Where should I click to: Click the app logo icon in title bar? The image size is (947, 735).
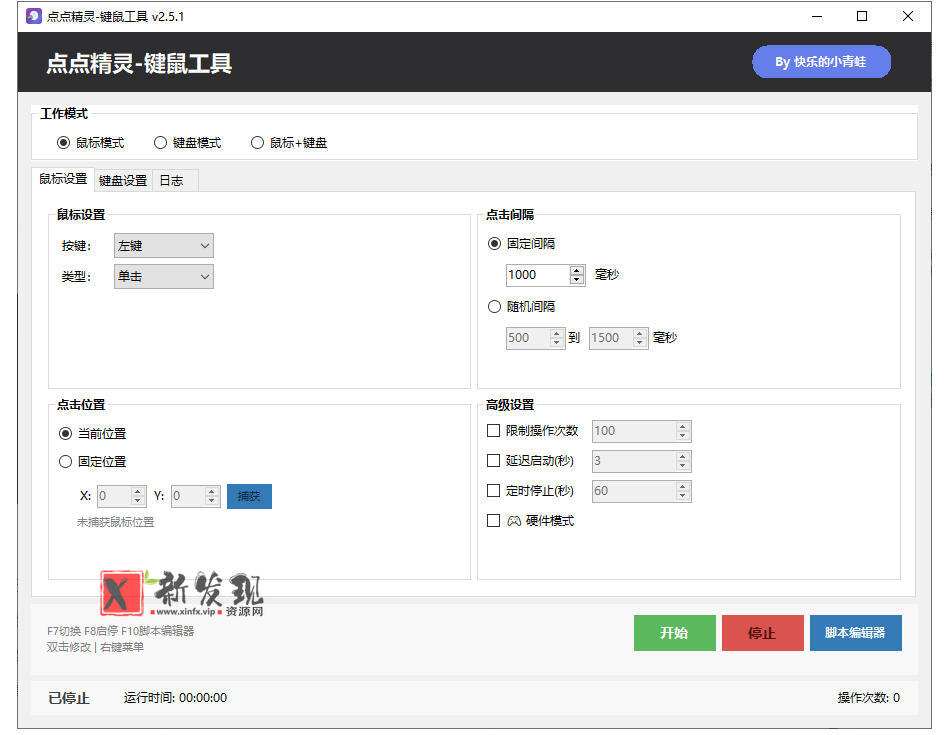(34, 16)
